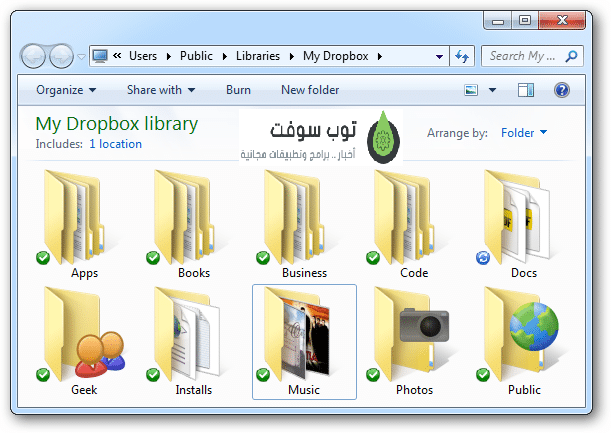This screenshot has width=611, height=433.
Task: Open recent pages dropdown next to Forward
Action: coord(81,57)
